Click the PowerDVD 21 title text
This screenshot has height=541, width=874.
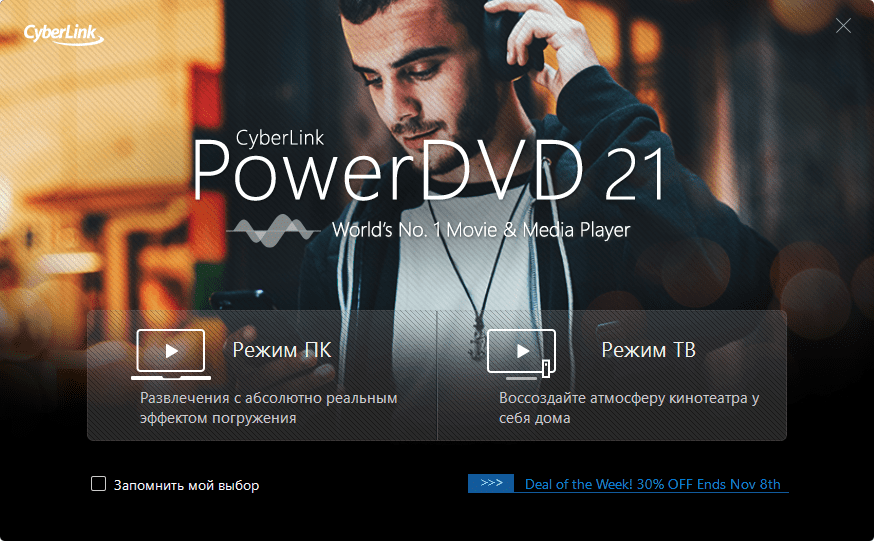(429, 170)
